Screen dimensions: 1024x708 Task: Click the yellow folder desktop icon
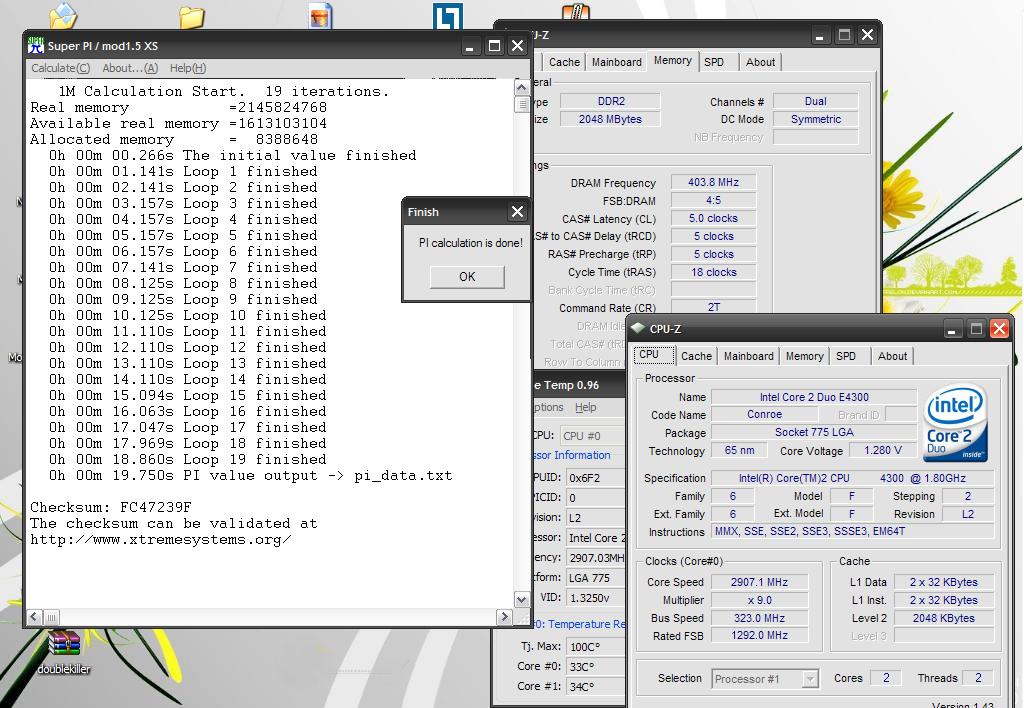point(191,17)
